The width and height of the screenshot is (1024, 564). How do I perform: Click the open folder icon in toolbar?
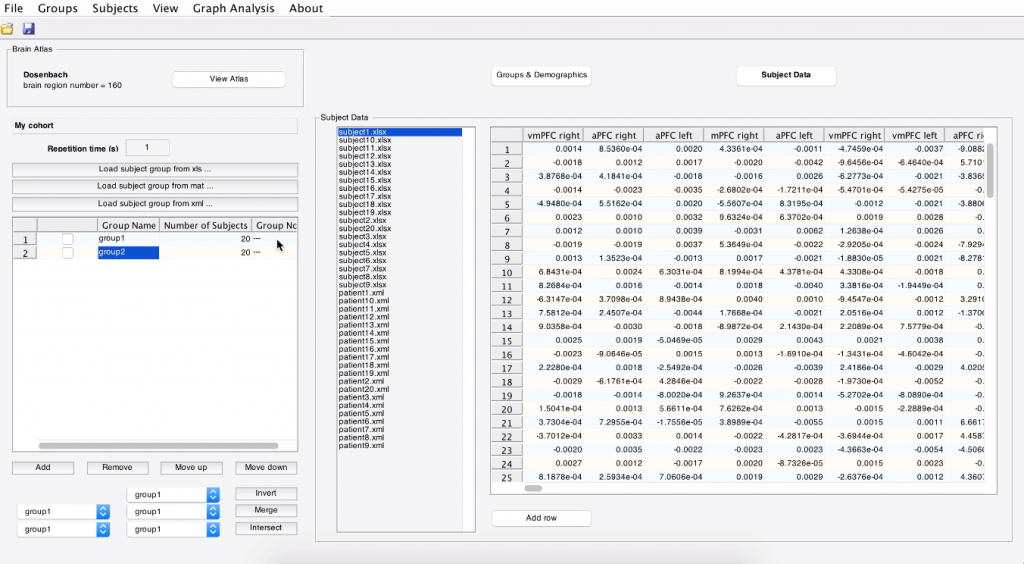(x=8, y=29)
